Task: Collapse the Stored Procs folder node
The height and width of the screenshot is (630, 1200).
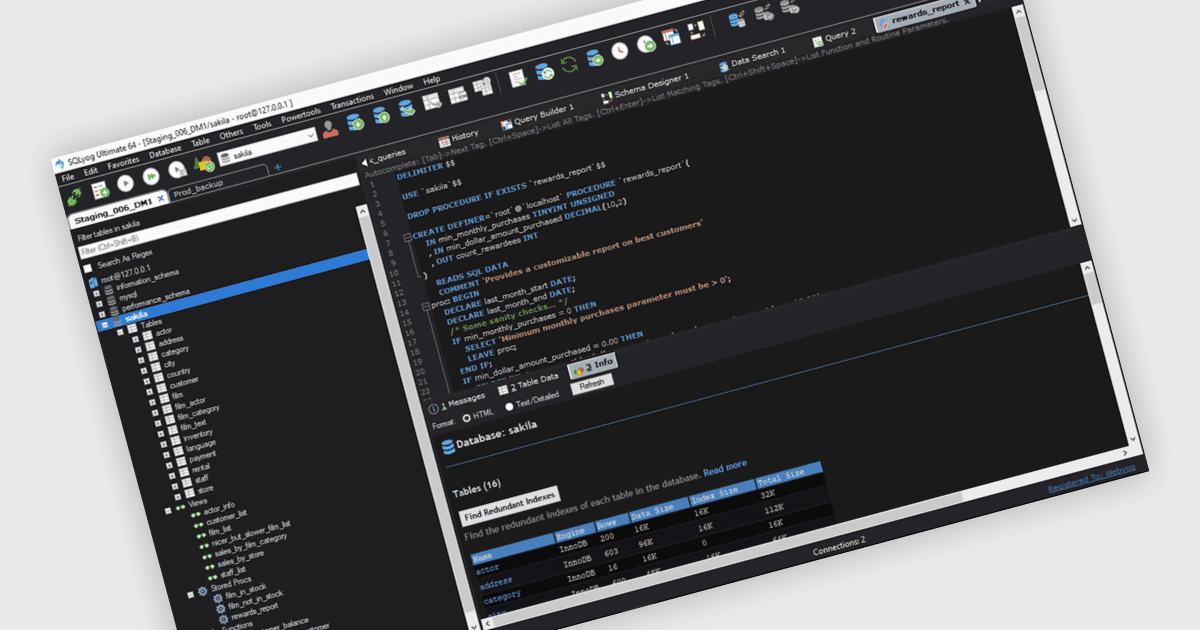Action: click(x=190, y=594)
